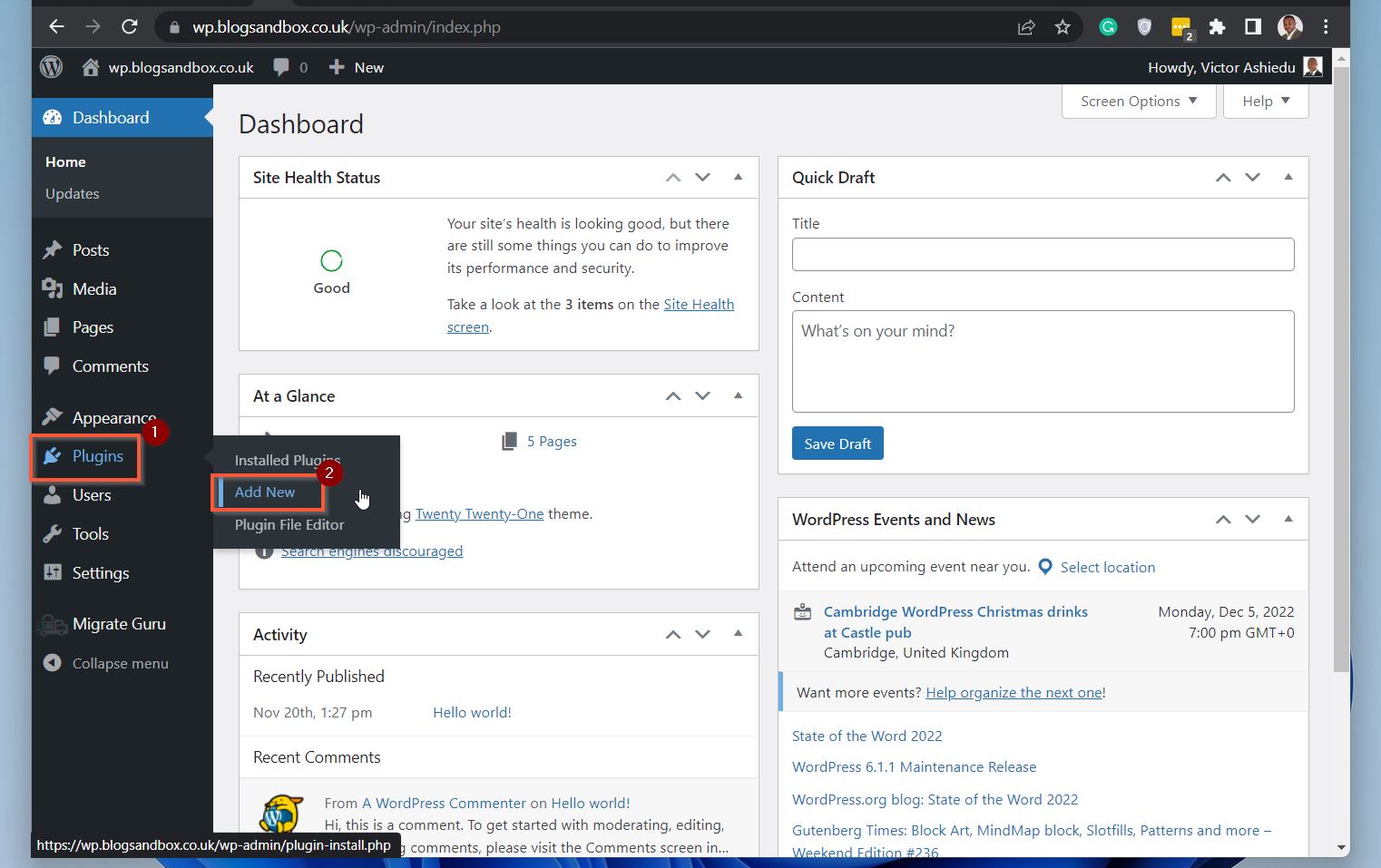Toggle the Site Health Status panel
Viewport: 1381px width, 868px height.
(739, 177)
